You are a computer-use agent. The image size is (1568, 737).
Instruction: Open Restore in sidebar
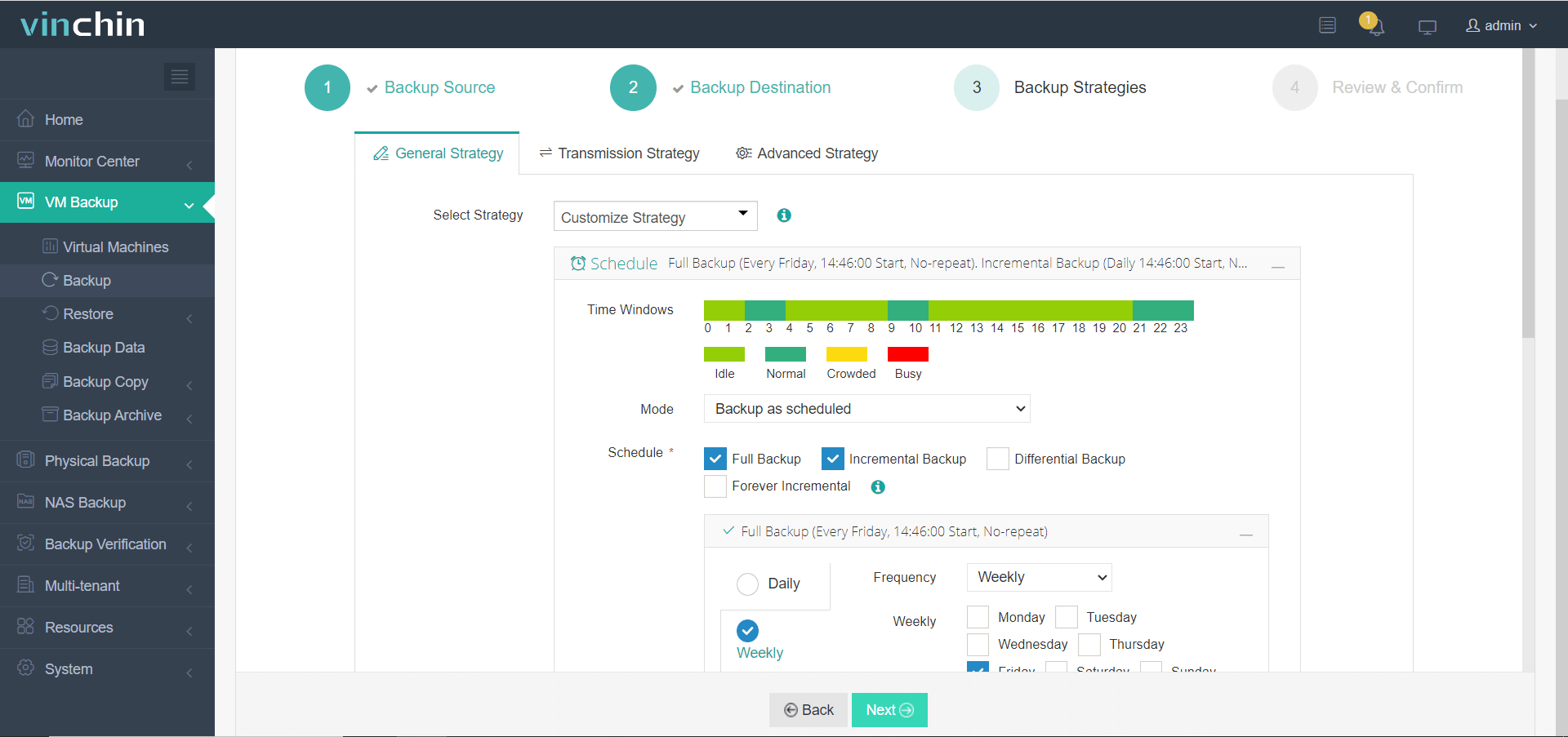tap(107, 313)
